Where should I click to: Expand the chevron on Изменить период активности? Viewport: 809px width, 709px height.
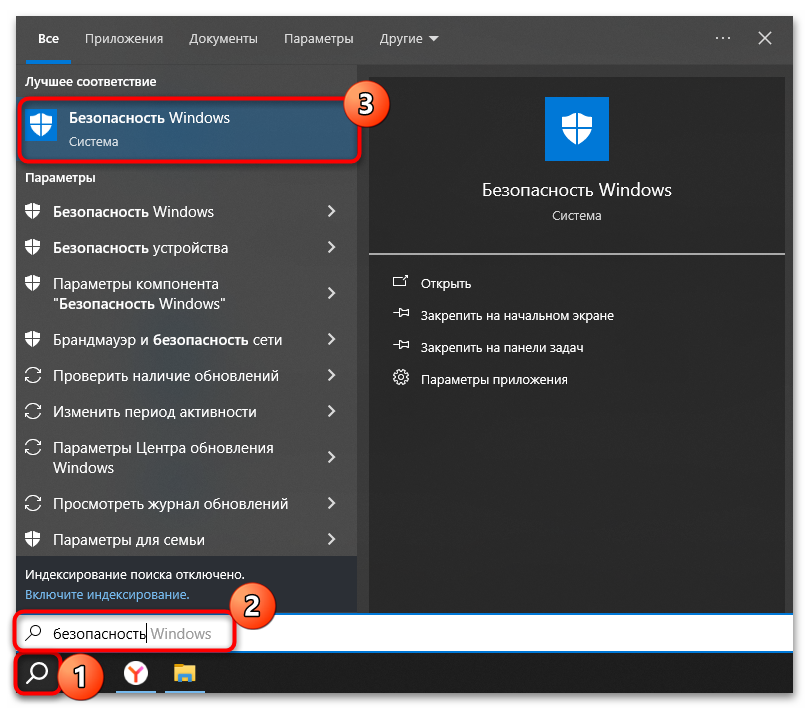point(332,411)
